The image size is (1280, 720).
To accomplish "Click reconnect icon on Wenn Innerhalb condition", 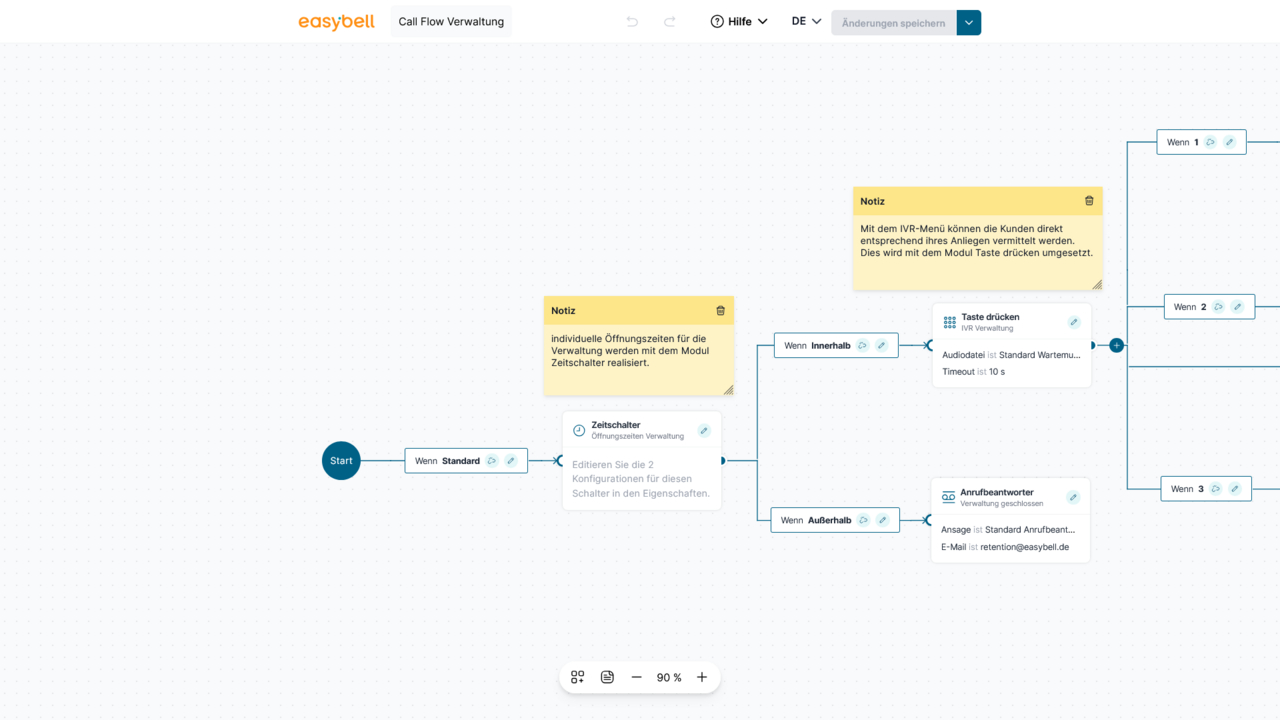I will click(862, 346).
